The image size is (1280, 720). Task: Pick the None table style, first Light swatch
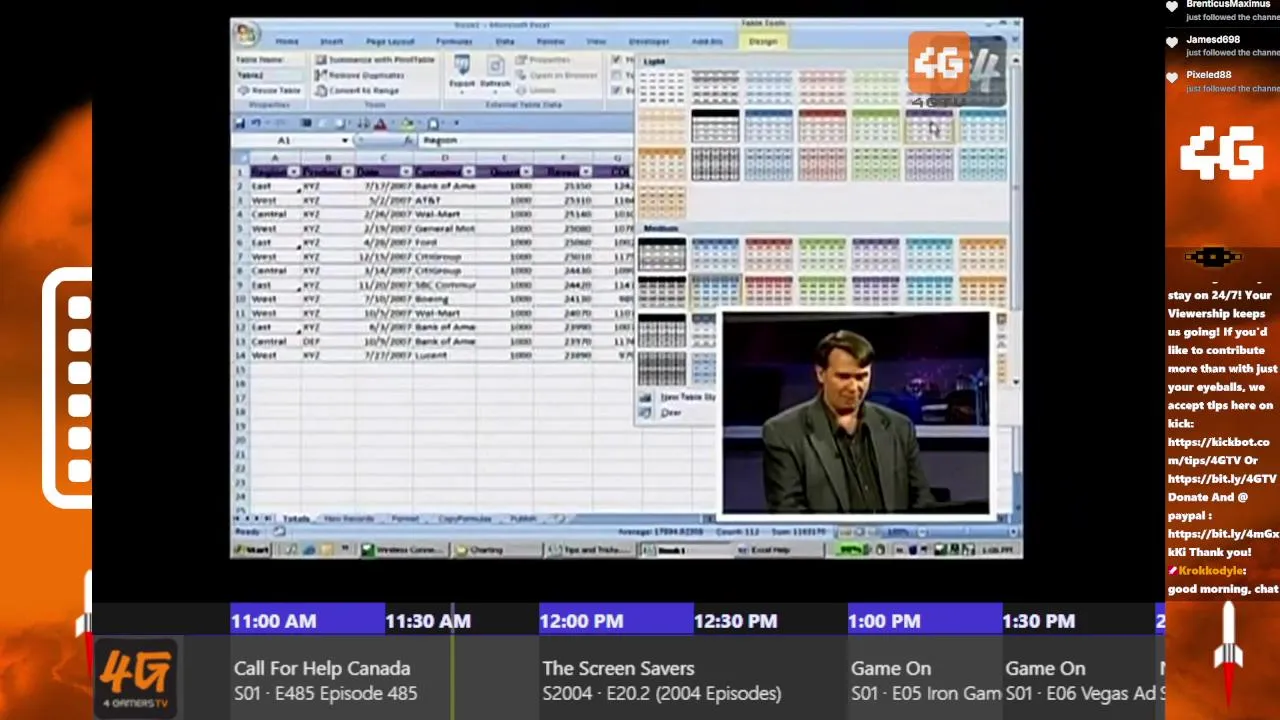click(661, 88)
